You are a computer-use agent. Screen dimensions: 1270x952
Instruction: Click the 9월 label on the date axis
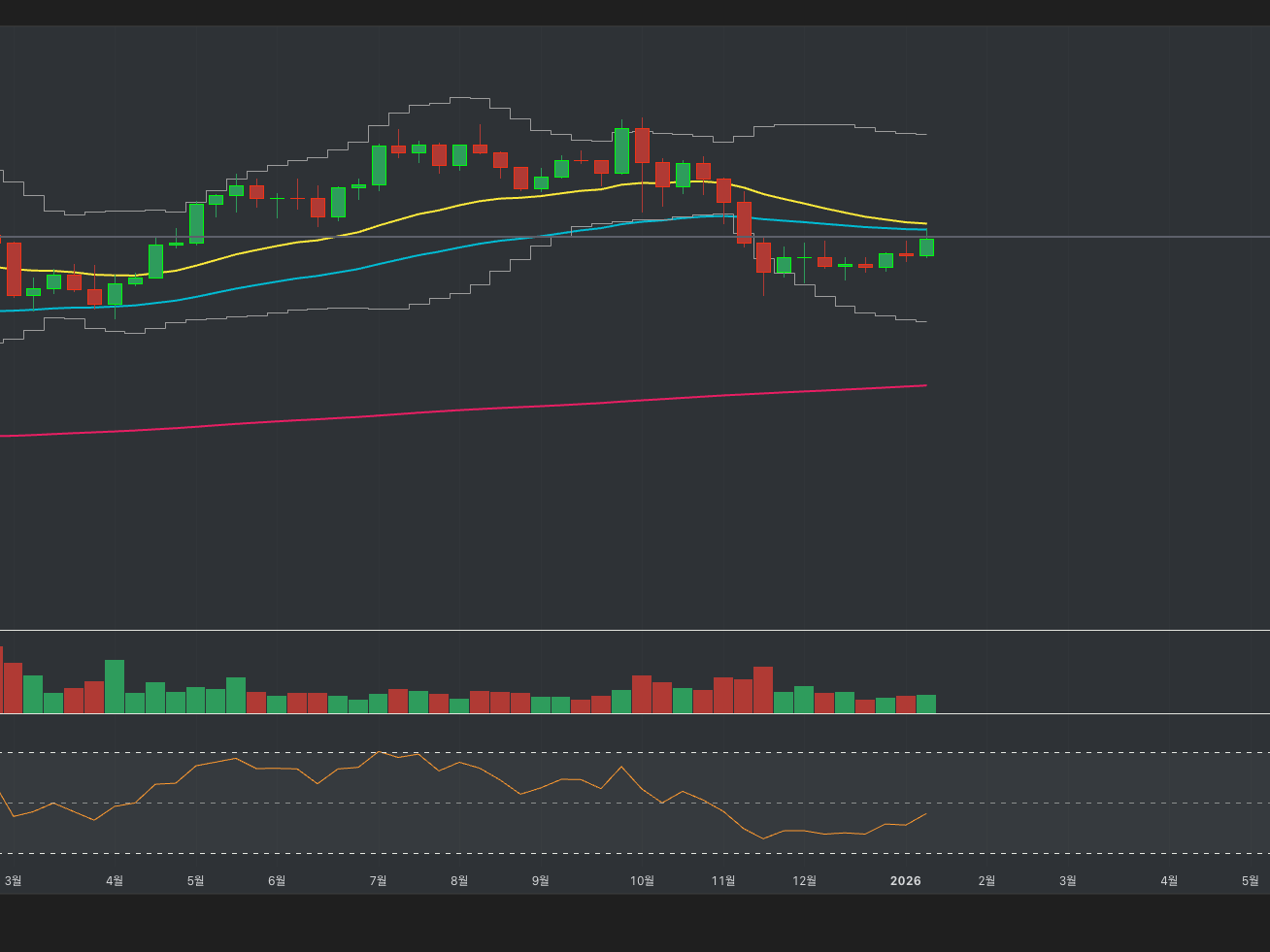(540, 881)
